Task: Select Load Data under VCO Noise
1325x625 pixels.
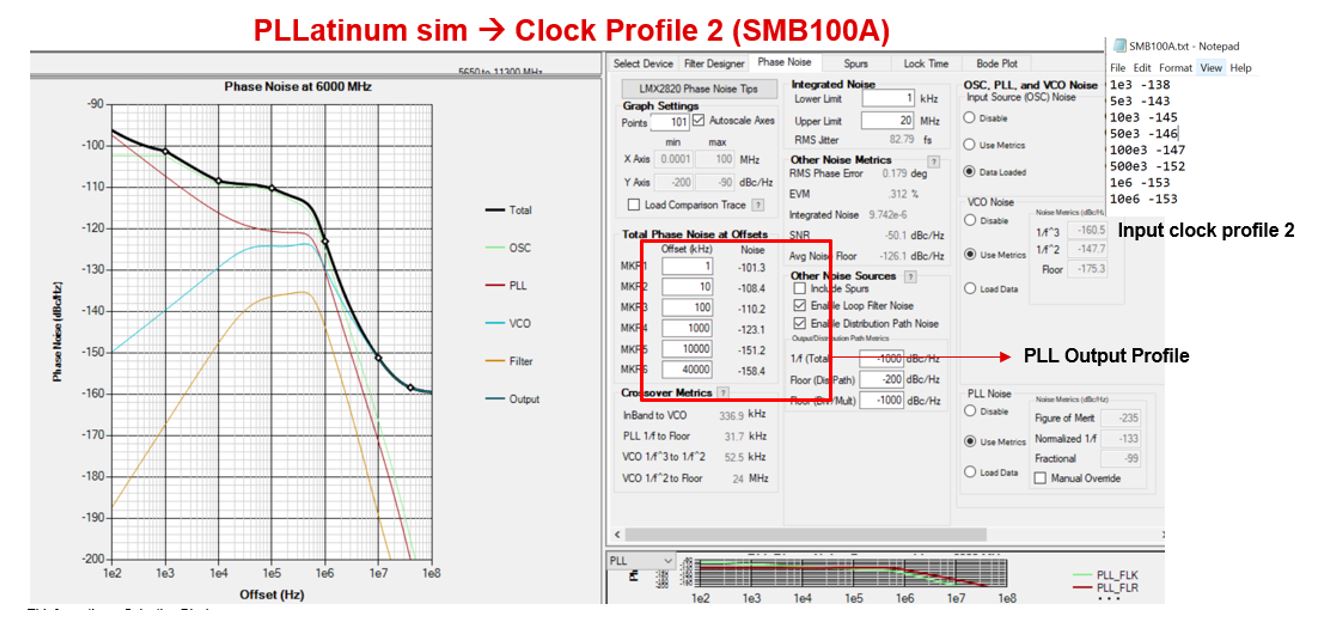Action: pos(970,289)
